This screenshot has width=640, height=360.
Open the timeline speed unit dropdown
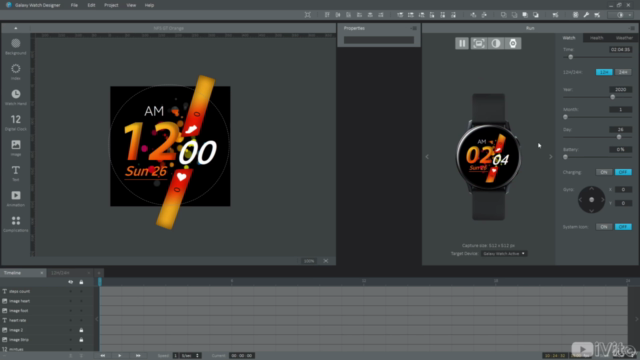[190, 356]
